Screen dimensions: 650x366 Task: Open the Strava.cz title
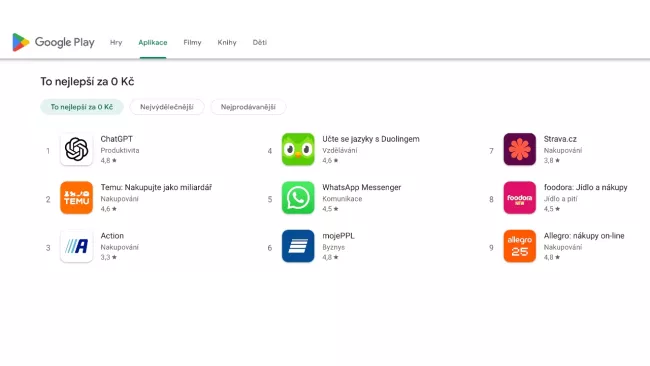tap(560, 139)
